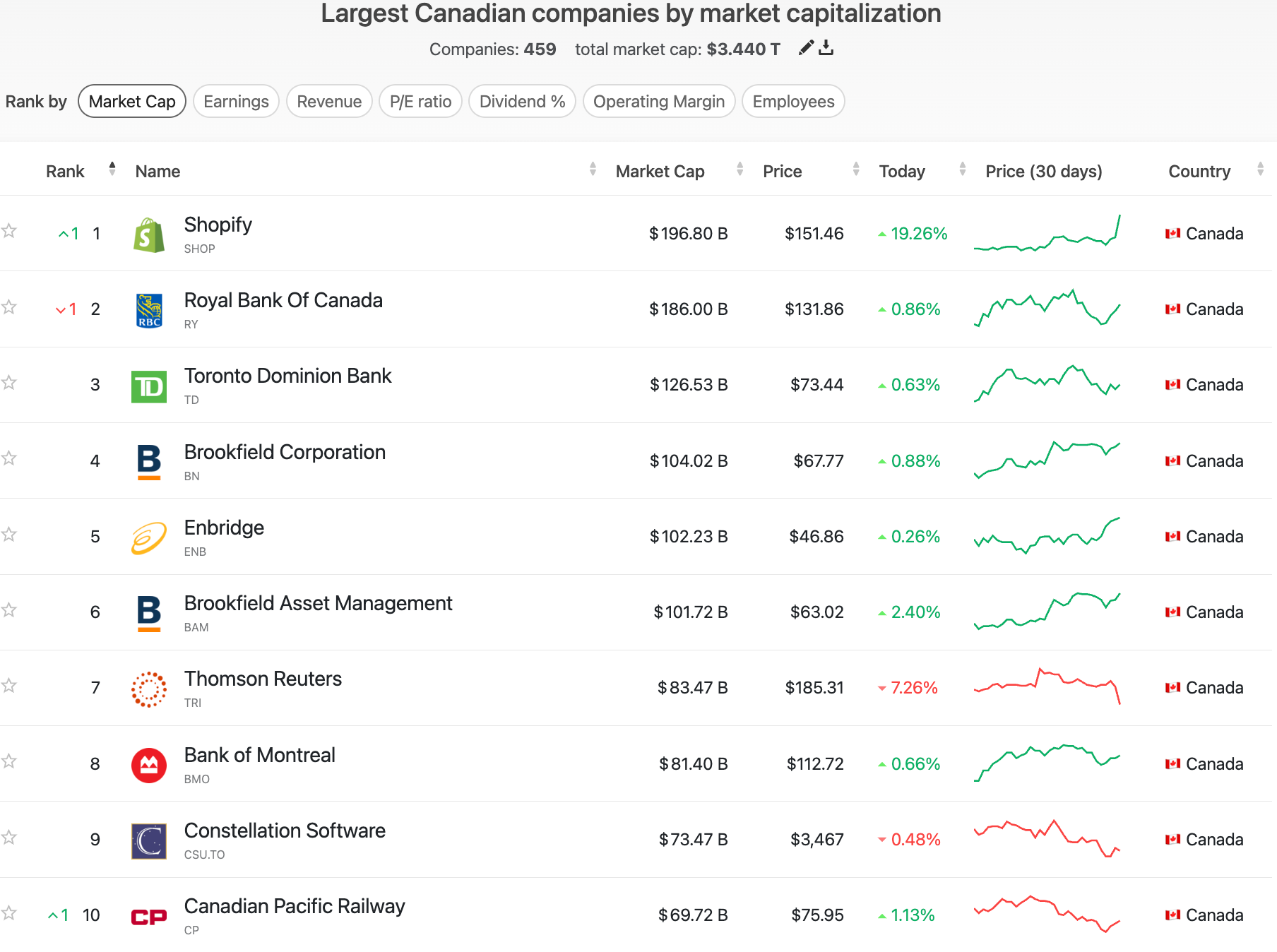Click the Royal Bank Of Canada RBC logo

pos(149,311)
